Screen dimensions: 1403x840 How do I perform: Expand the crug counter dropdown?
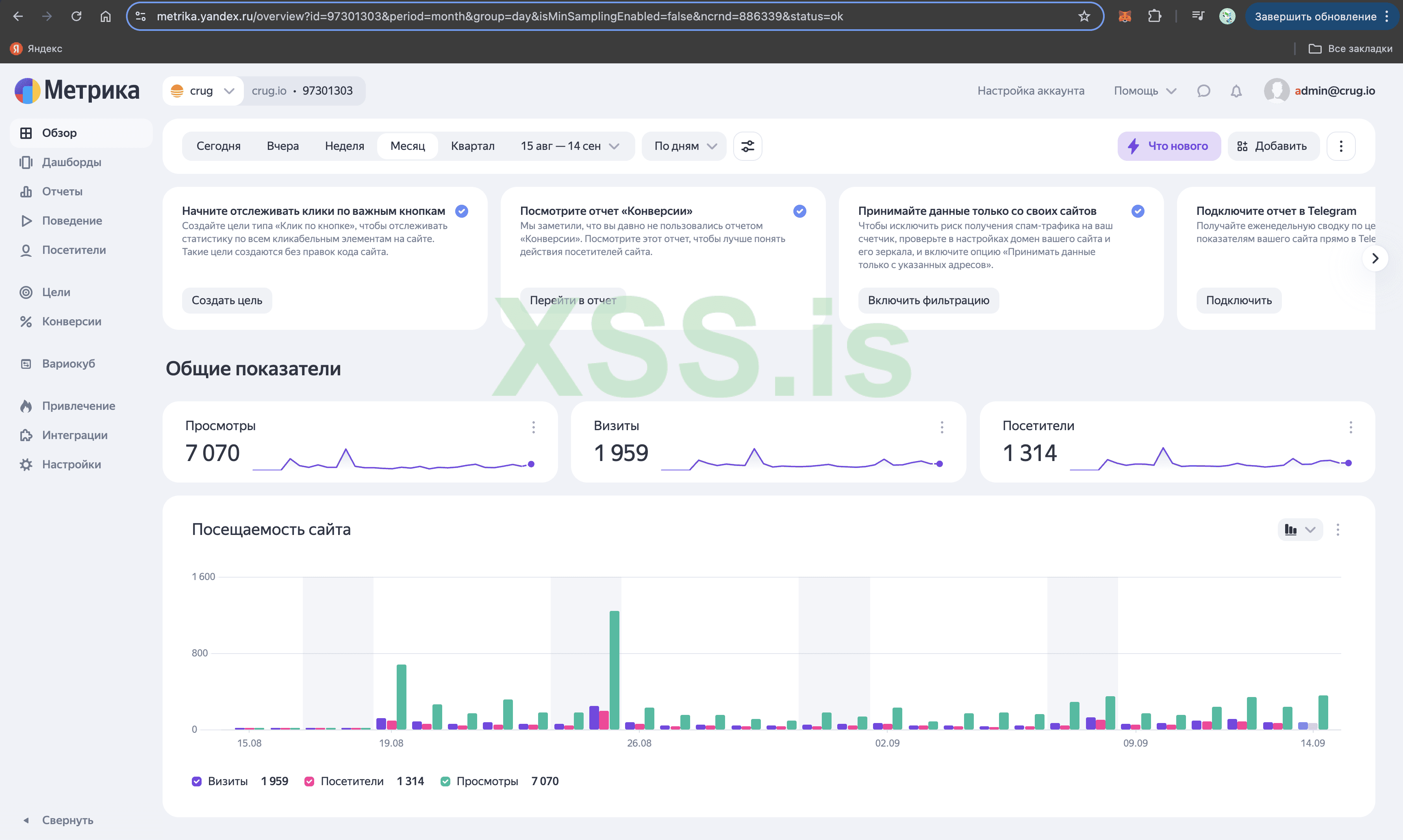203,91
